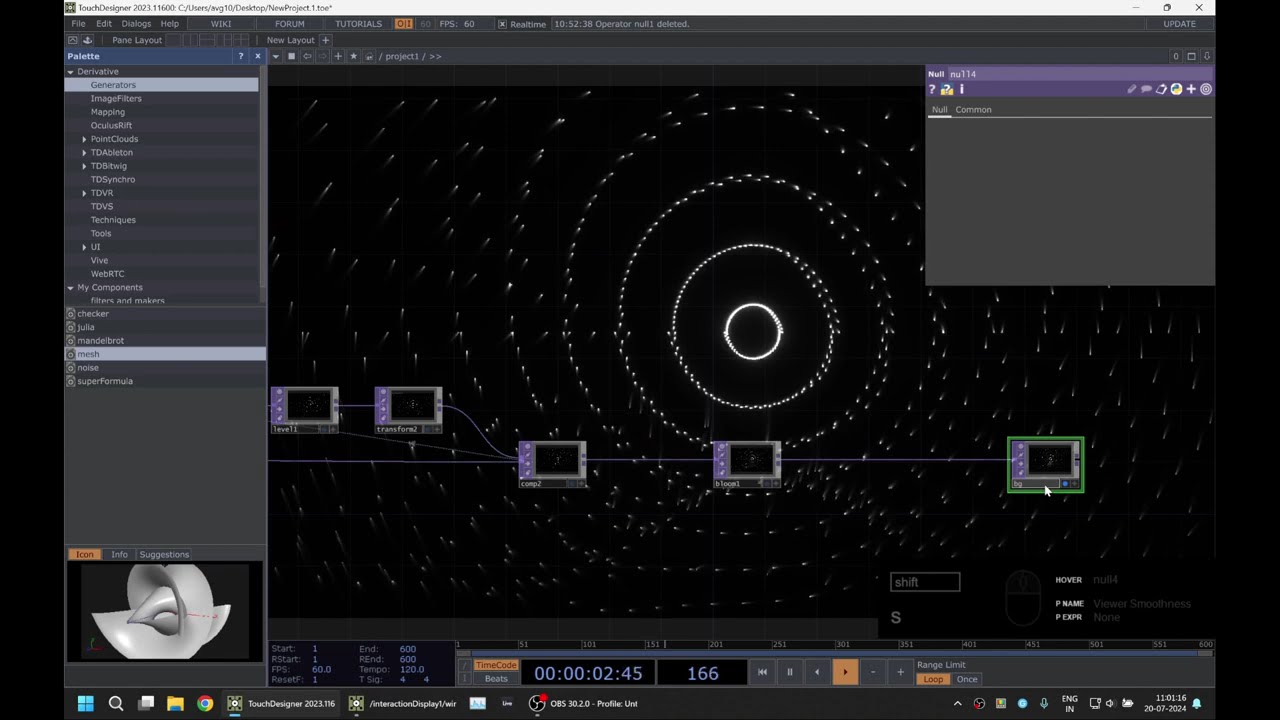Click the current frame field showing 166
Screen dimensions: 1280x720
coord(702,673)
